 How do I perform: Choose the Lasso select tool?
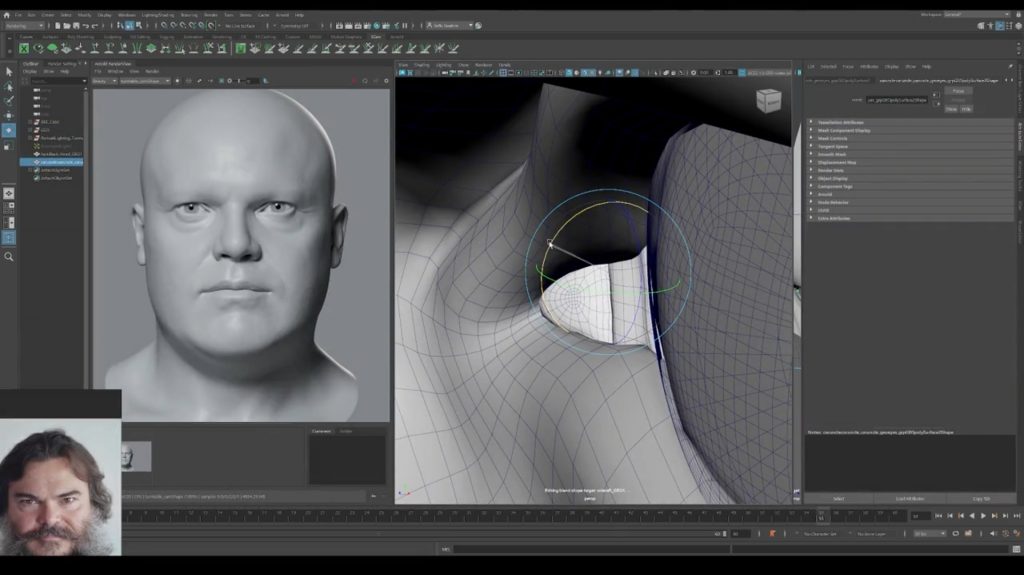tap(8, 86)
